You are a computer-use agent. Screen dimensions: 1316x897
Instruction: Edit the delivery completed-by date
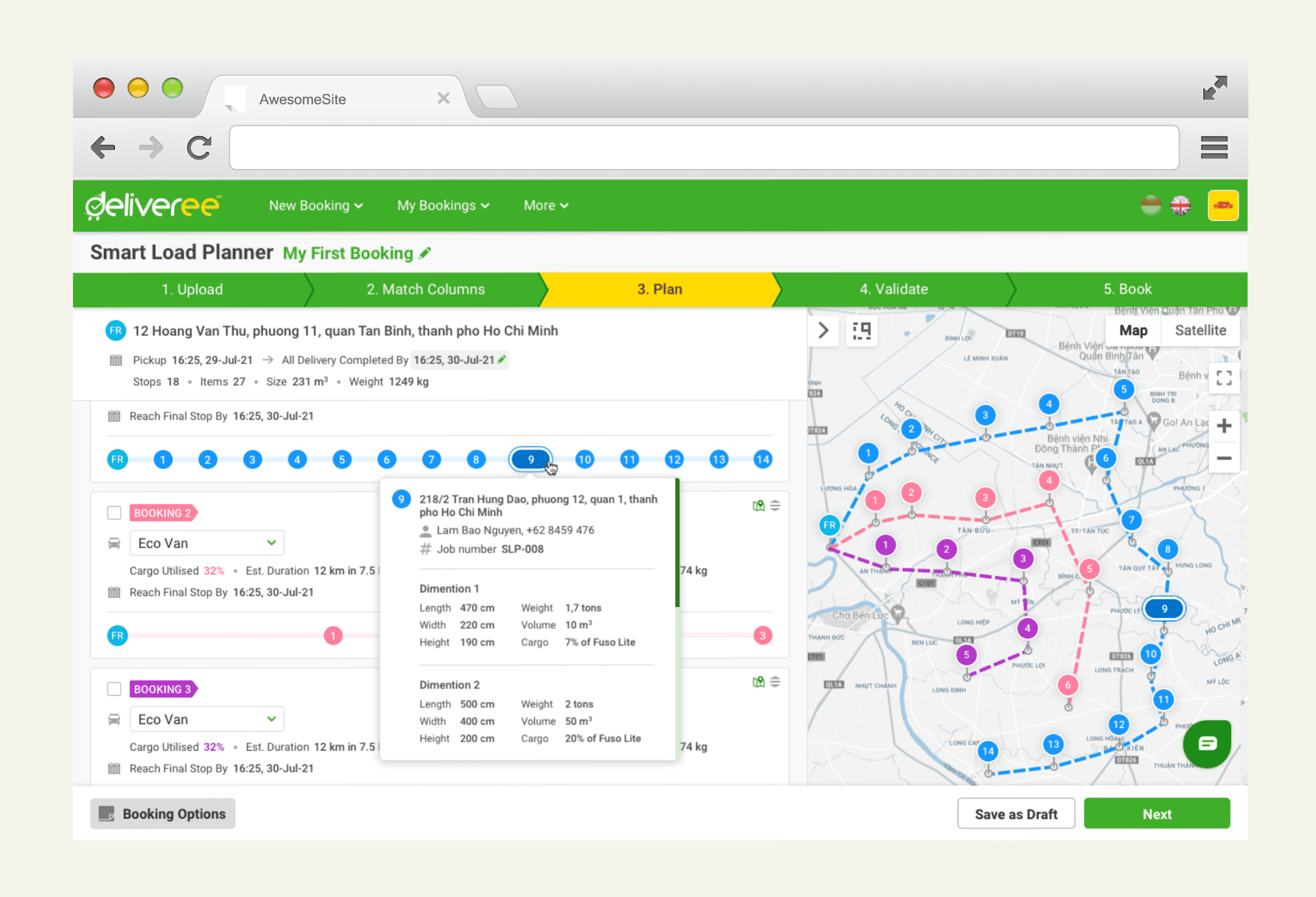tap(502, 360)
